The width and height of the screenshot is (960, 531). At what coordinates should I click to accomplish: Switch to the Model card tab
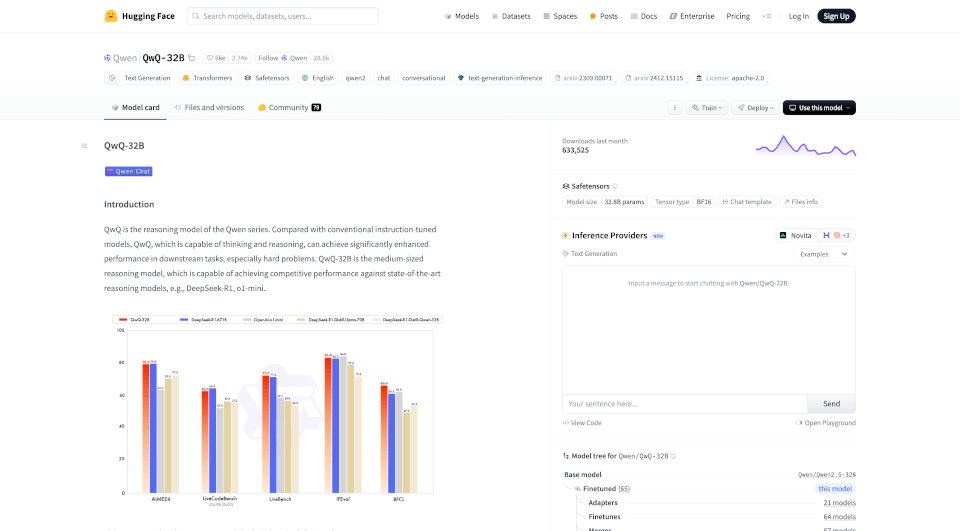(x=135, y=107)
